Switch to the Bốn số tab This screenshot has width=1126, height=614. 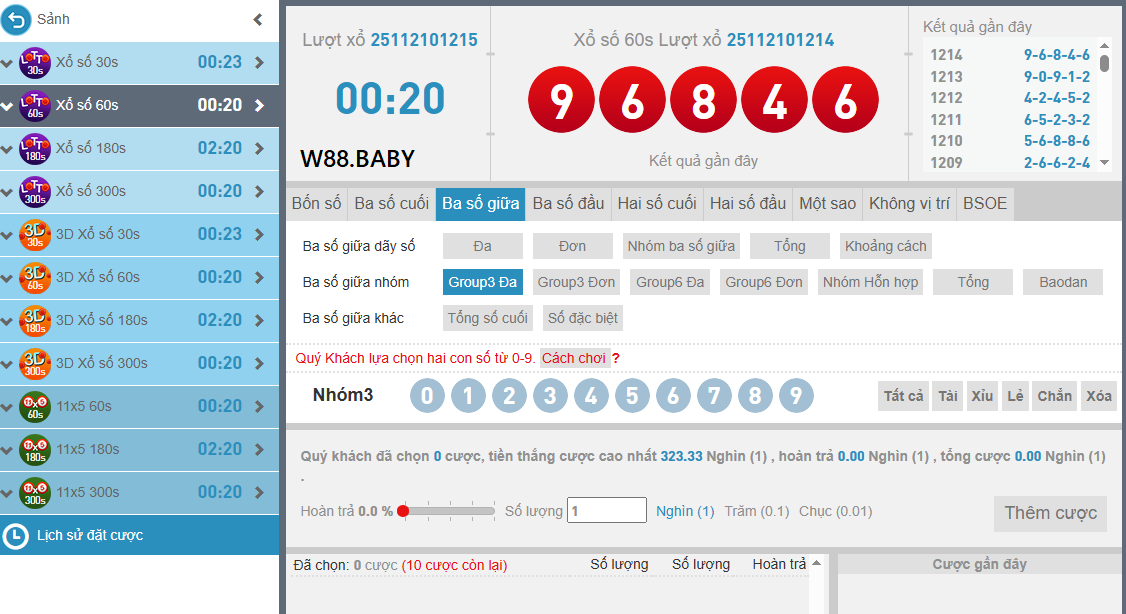[316, 203]
